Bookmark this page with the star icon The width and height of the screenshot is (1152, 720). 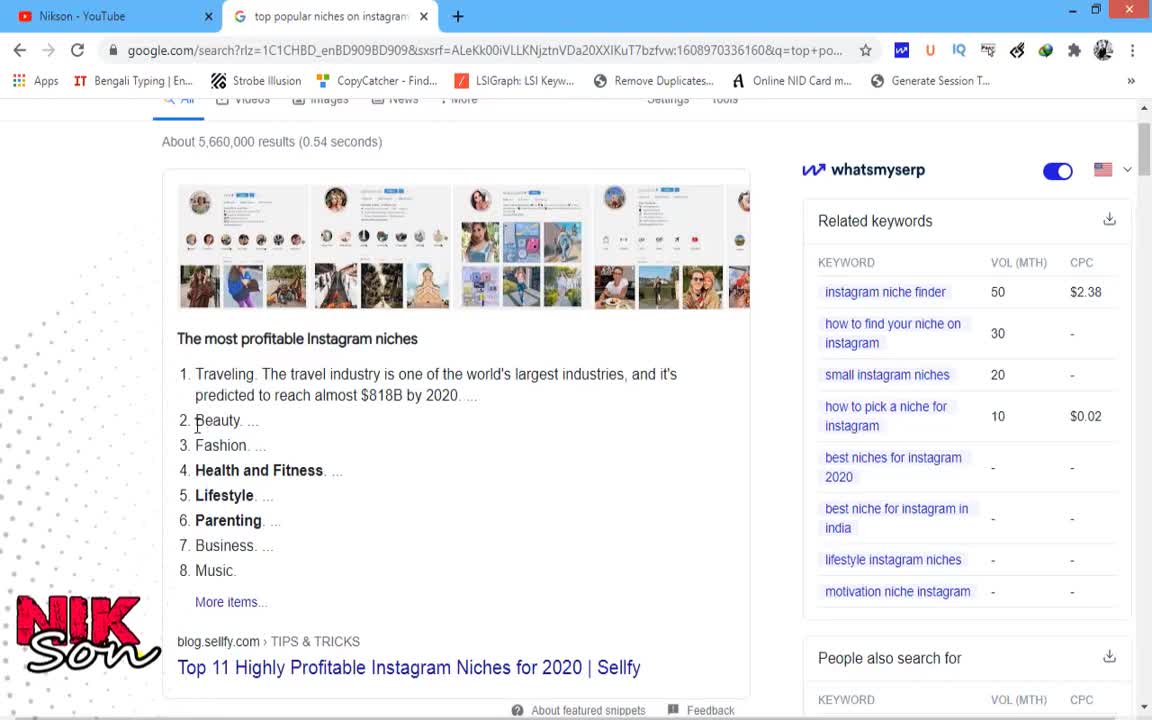[x=865, y=50]
